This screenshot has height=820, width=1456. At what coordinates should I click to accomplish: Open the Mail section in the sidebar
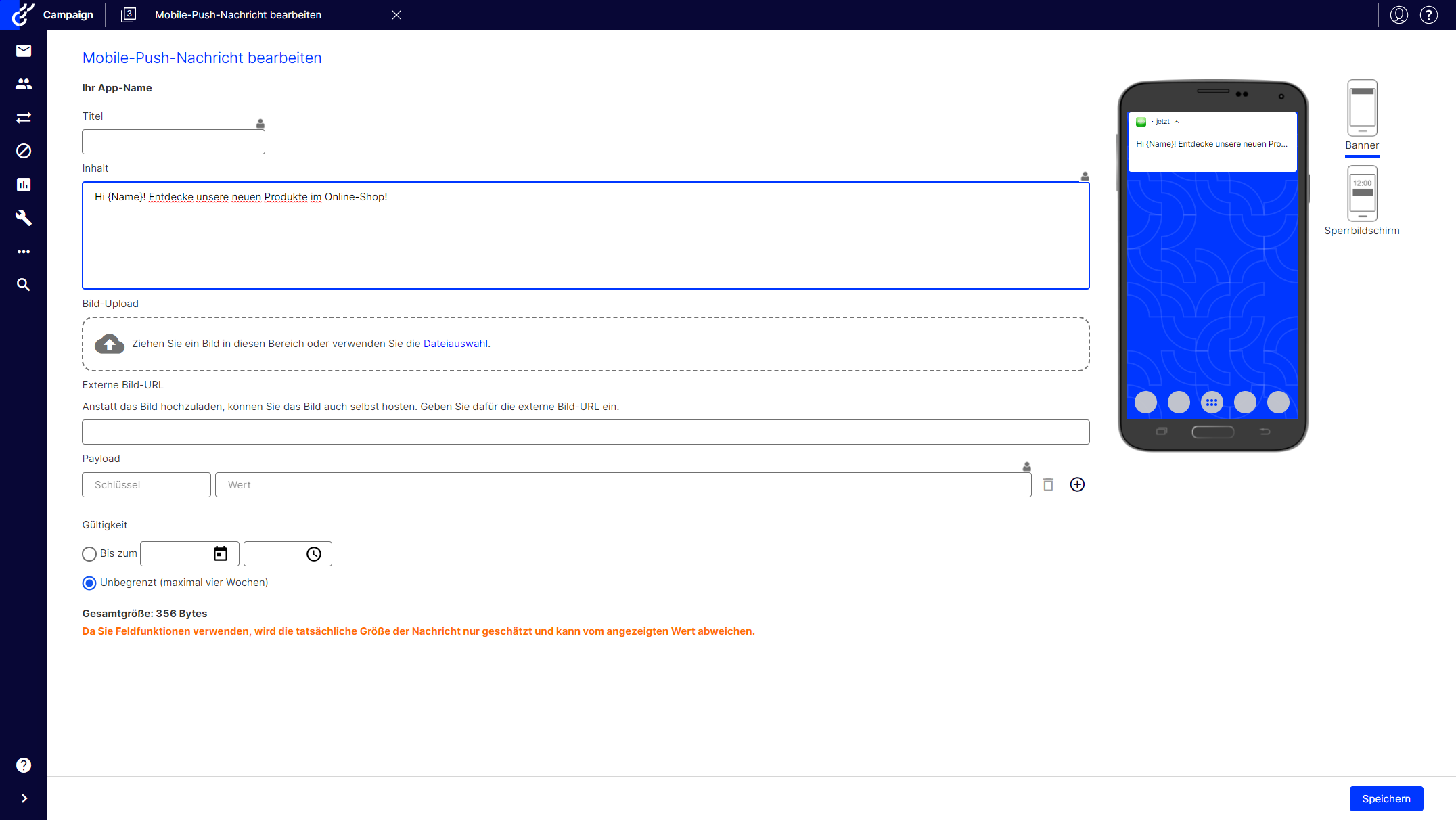click(23, 50)
